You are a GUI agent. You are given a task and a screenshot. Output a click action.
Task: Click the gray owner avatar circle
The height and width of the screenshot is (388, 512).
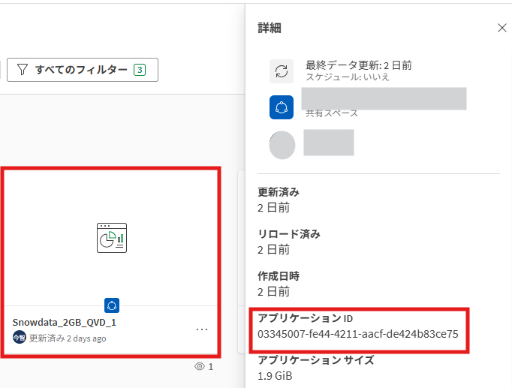[282, 145]
